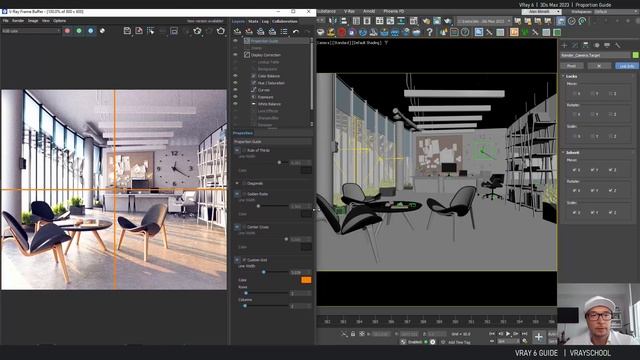The image size is (640, 360).
Task: Hide the Display Correction layer
Action: (235, 55)
